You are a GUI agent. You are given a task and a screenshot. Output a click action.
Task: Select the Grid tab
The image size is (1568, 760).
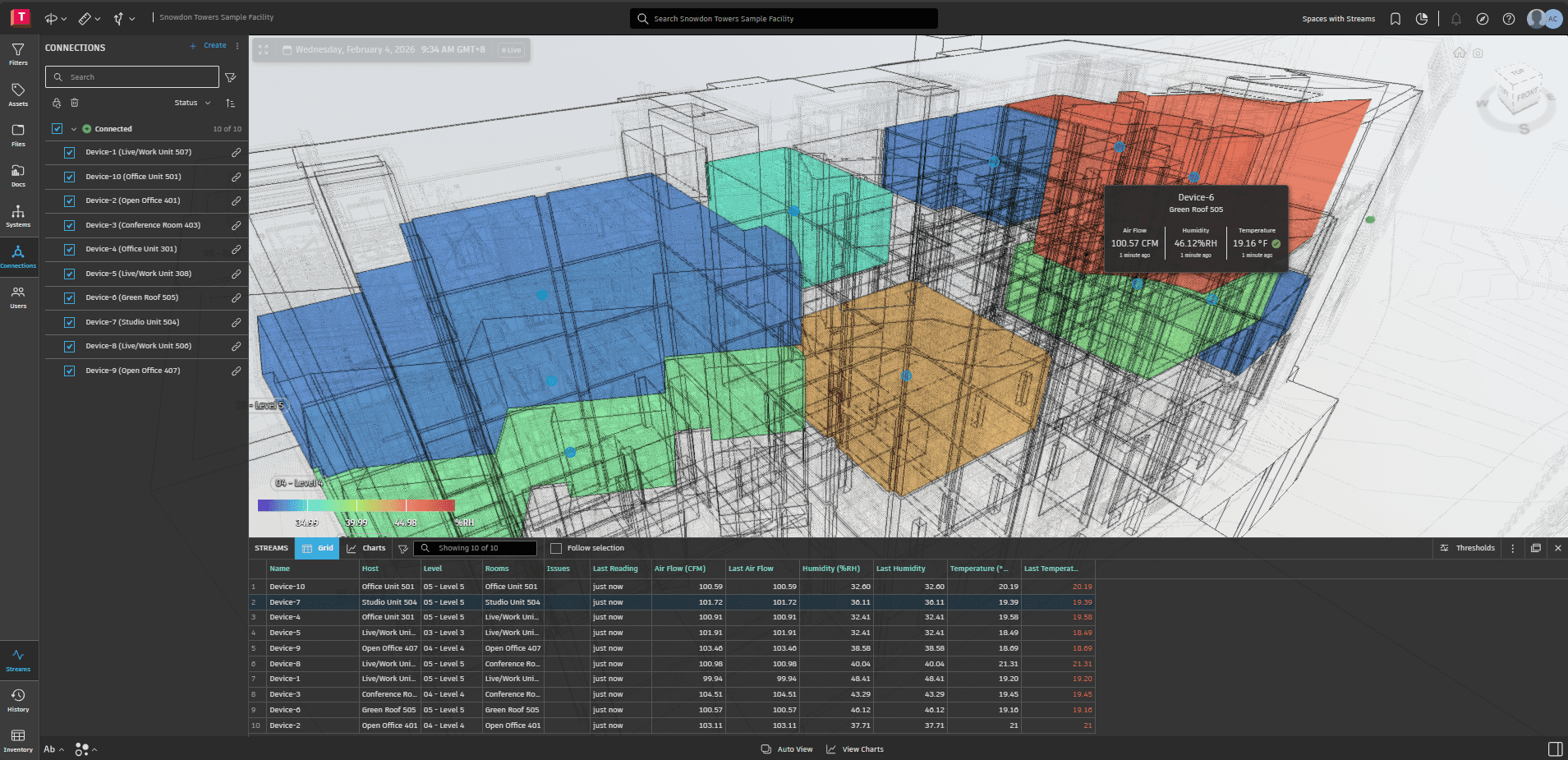pyautogui.click(x=317, y=547)
